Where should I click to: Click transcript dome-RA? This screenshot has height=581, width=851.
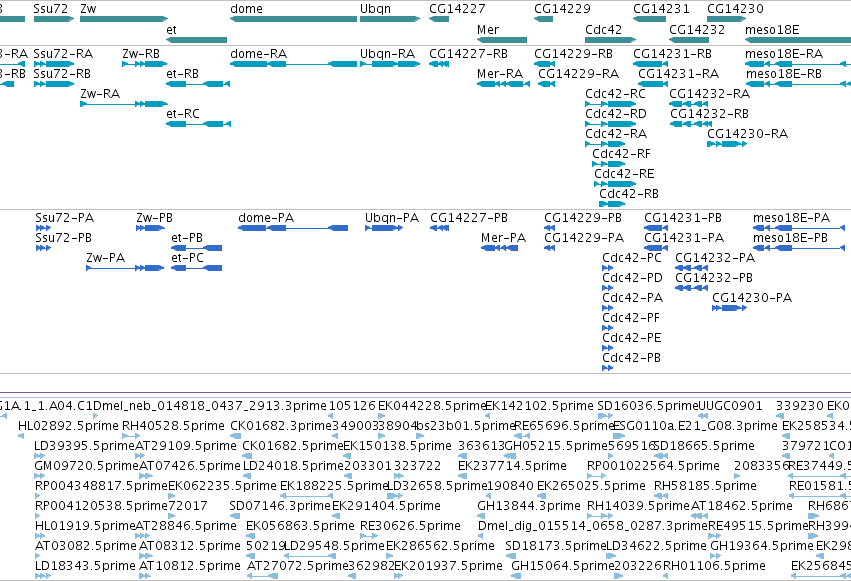point(294,64)
